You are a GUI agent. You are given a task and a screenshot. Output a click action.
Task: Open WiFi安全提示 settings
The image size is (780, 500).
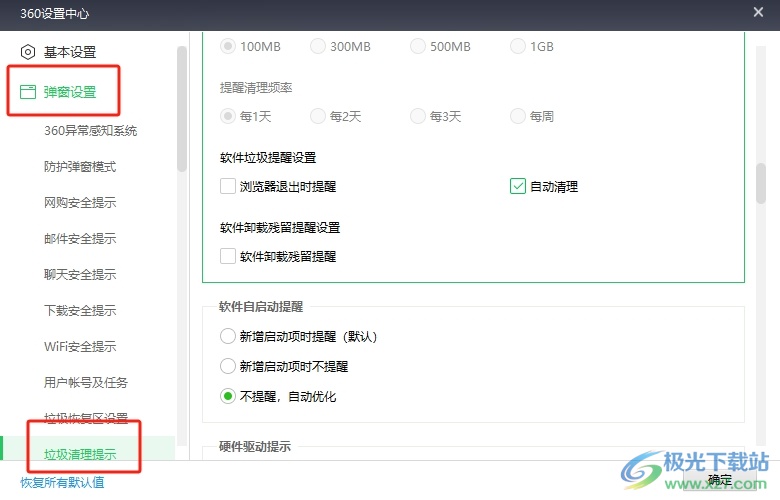[80, 346]
